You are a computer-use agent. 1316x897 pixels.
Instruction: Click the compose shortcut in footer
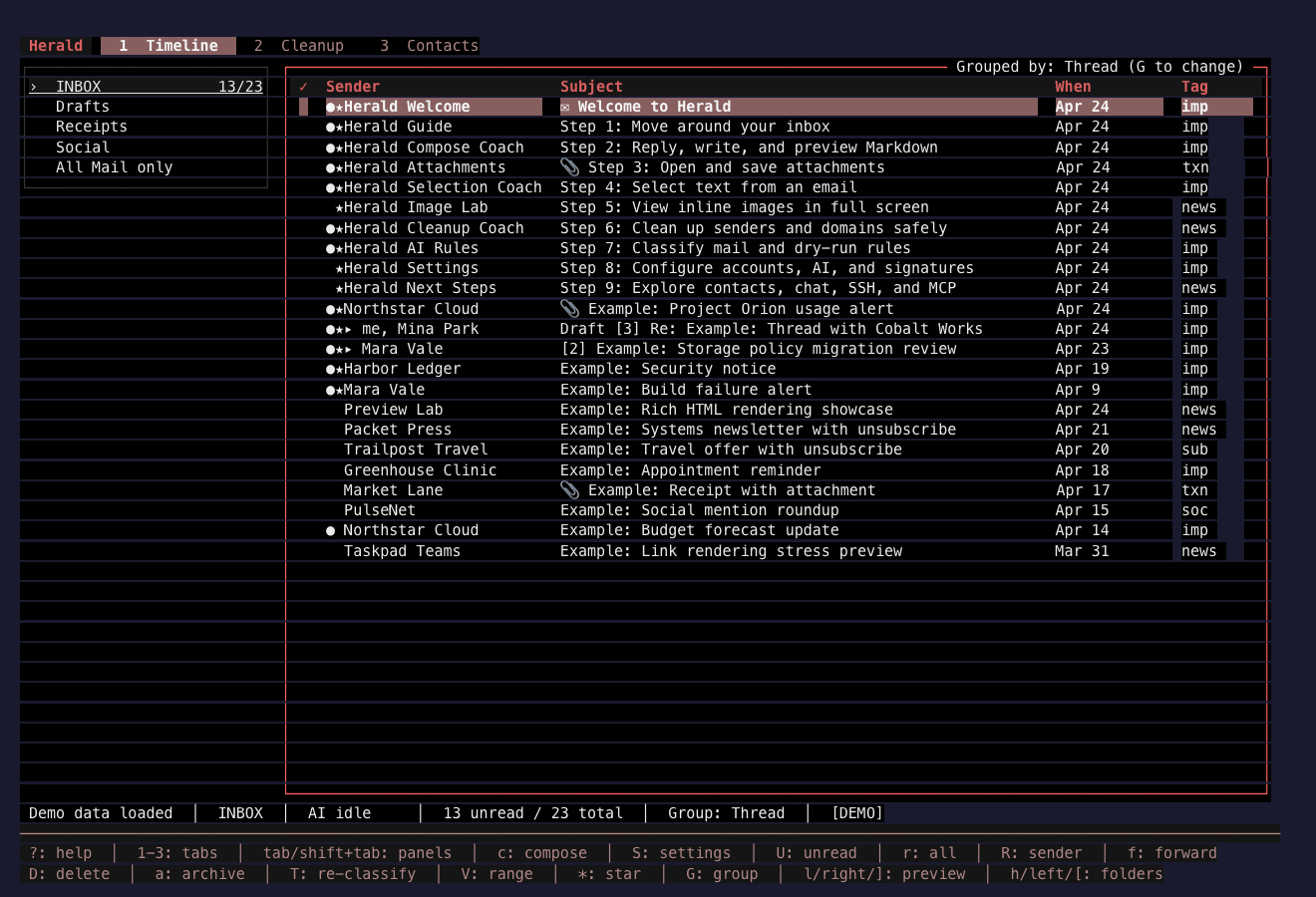(x=542, y=853)
